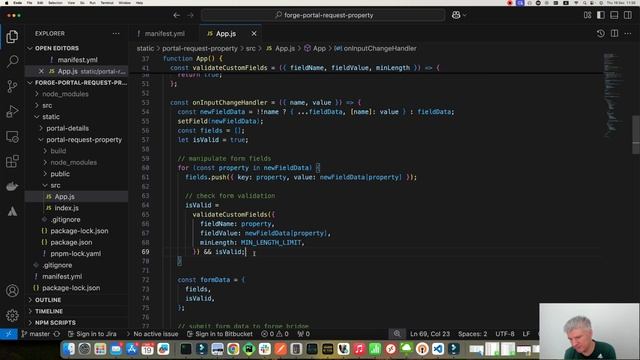
Task: Toggle the primary side bar
Action: pyautogui.click(x=601, y=15)
